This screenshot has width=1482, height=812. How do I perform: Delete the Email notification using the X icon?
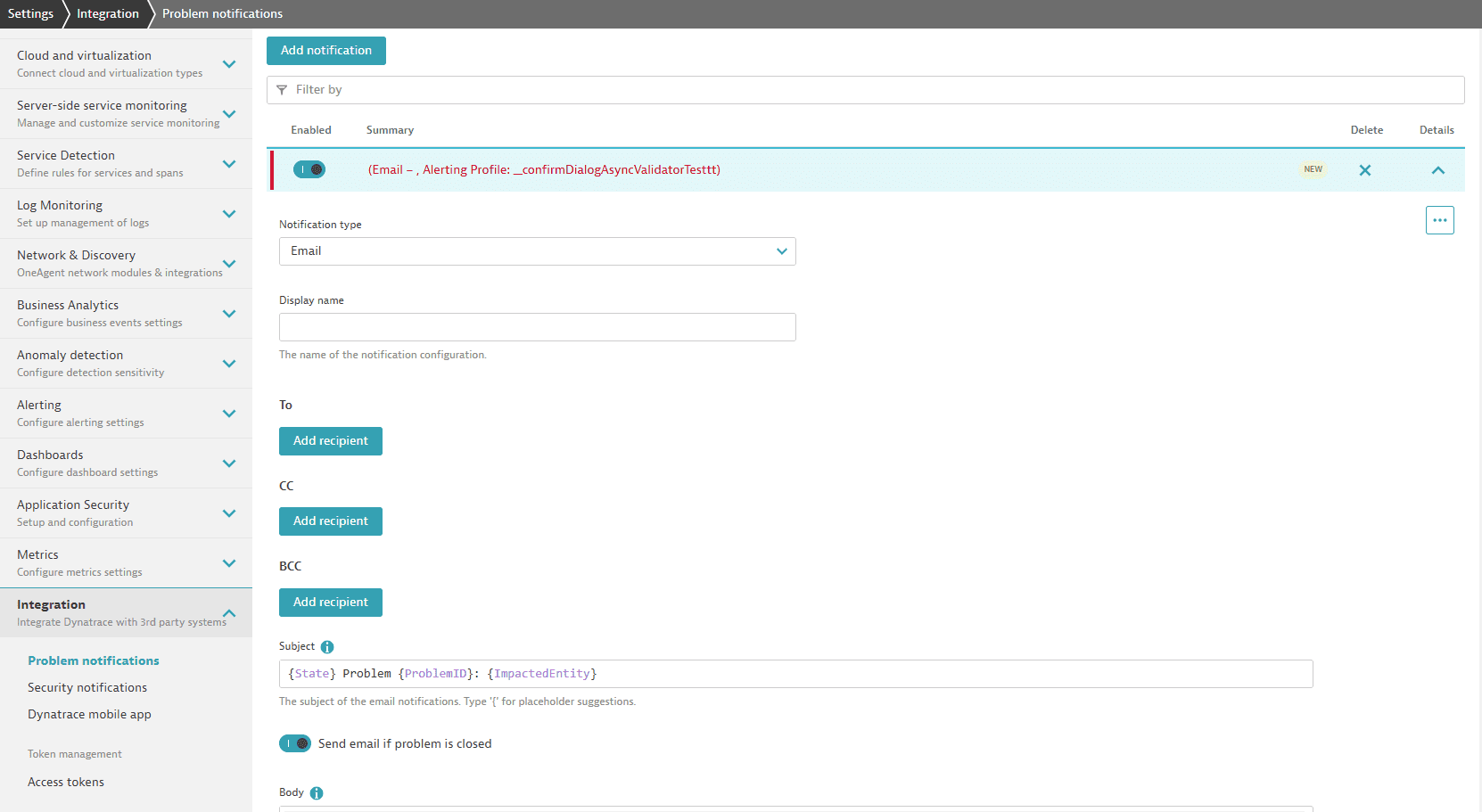tap(1365, 169)
